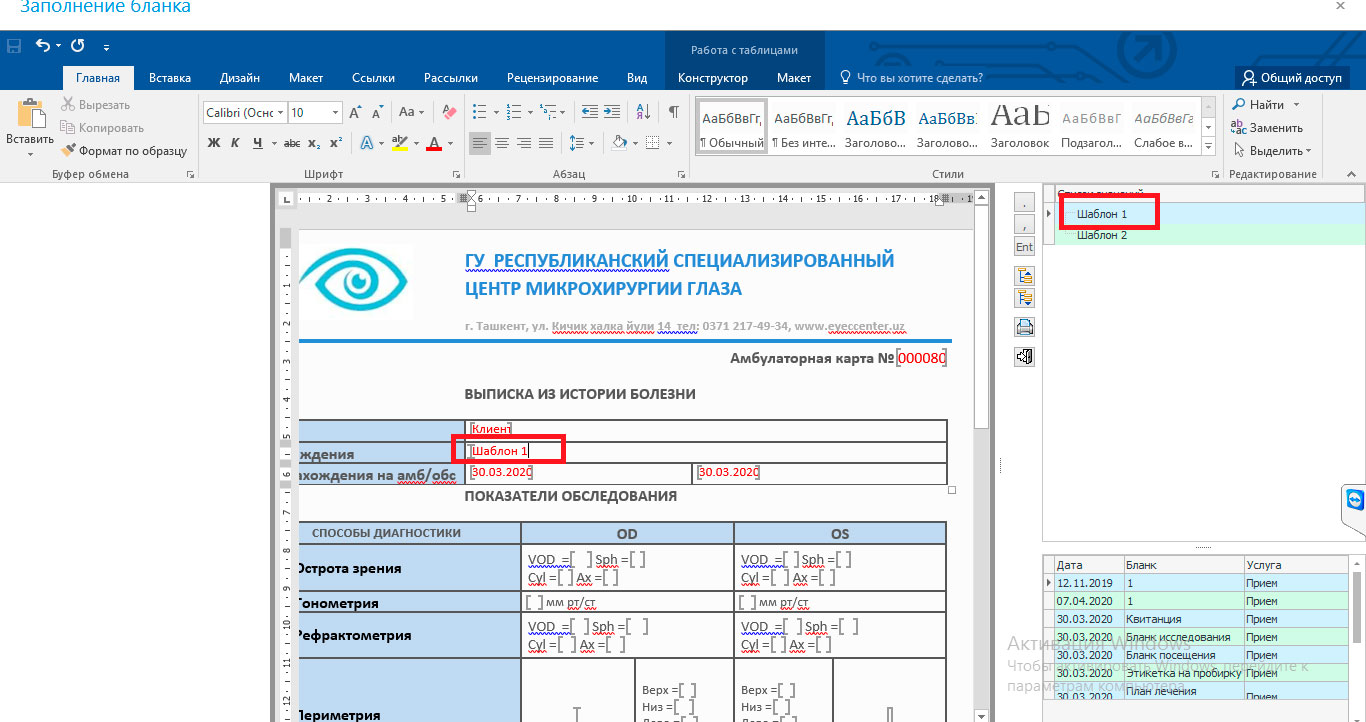
Task: Open the highlight color dropdown arrow
Action: tap(415, 143)
